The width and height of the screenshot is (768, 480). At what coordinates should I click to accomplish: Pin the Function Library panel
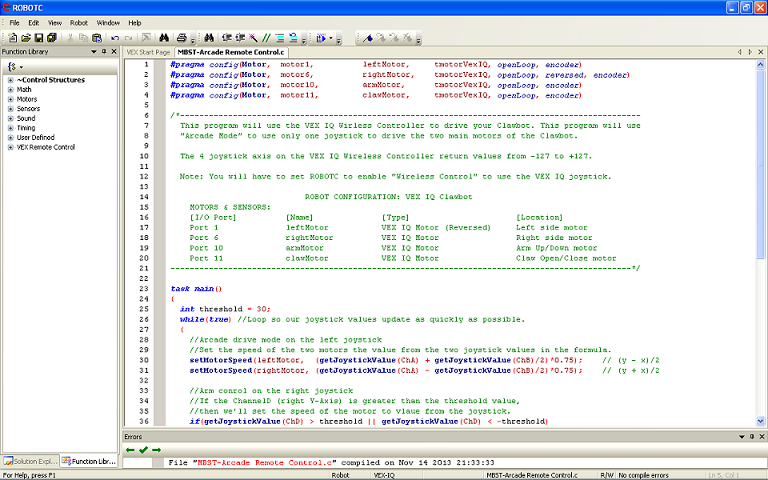(104, 51)
